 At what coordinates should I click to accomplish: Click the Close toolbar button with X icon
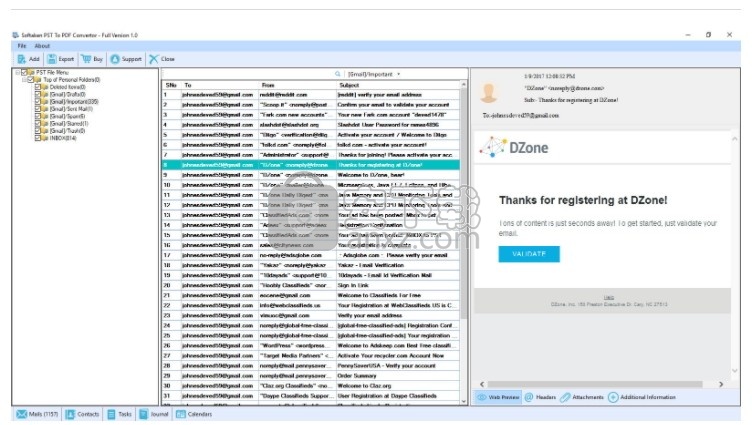[162, 59]
